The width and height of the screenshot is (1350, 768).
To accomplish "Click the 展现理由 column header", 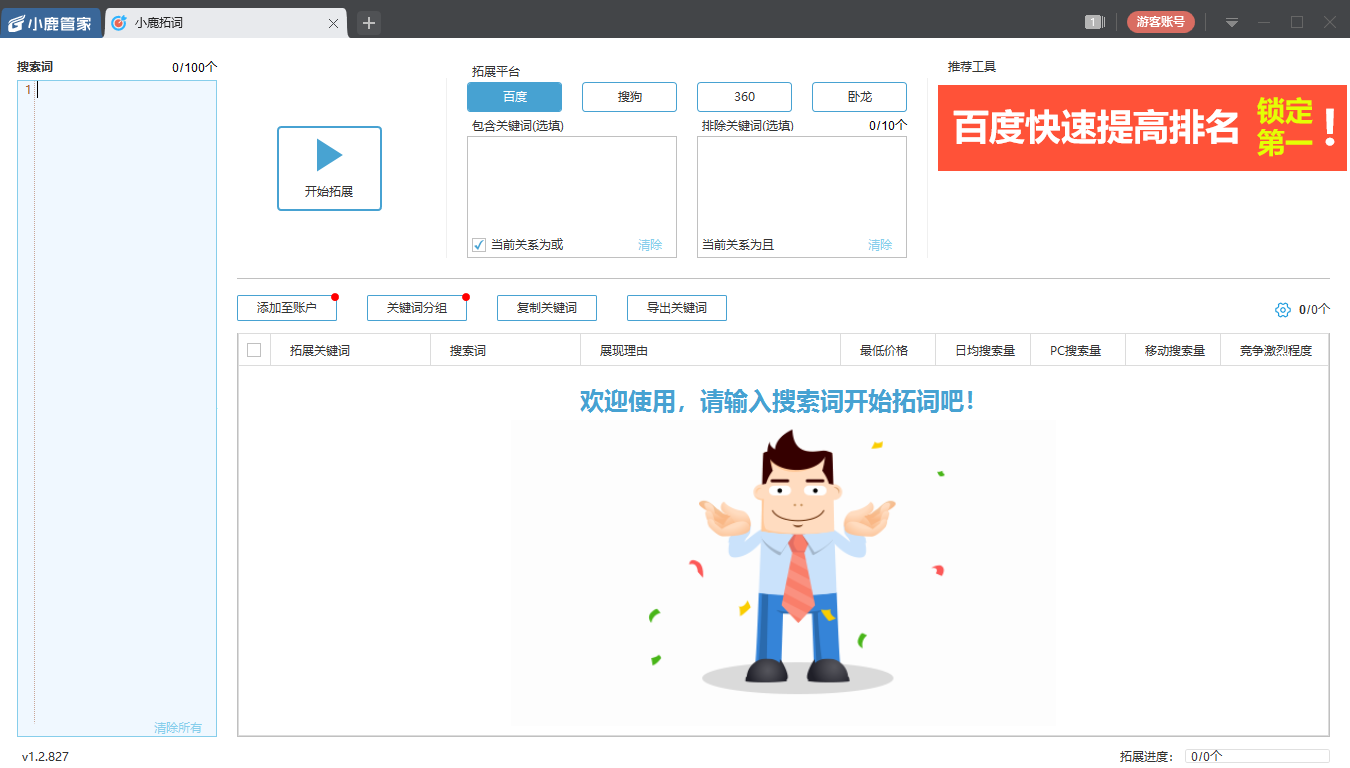I will pyautogui.click(x=710, y=350).
